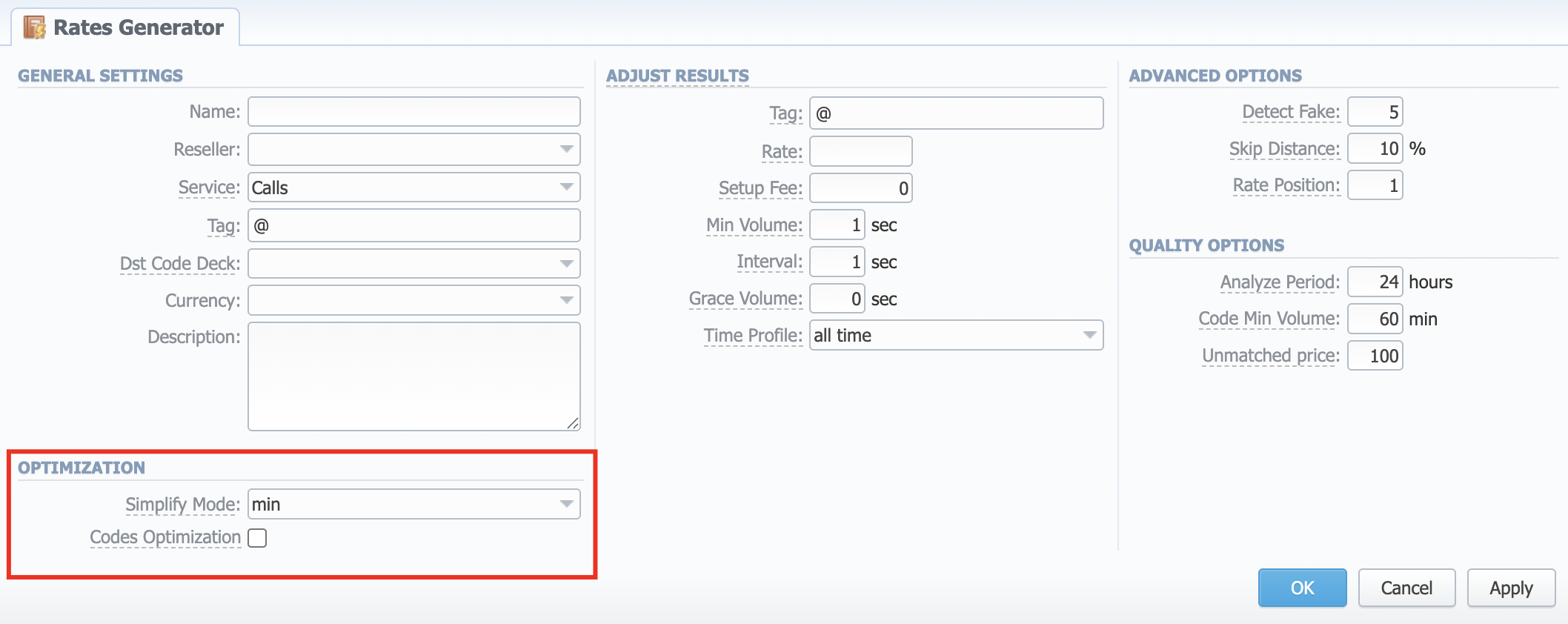Screen dimensions: 1568x624
Task: Click the Min Volume label
Action: pos(754,225)
